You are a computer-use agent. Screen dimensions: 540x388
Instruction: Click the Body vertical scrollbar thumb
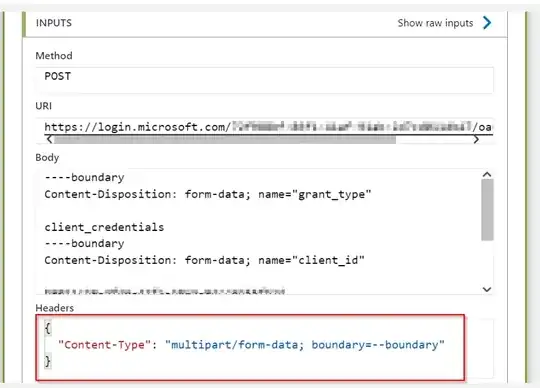pyautogui.click(x=487, y=210)
